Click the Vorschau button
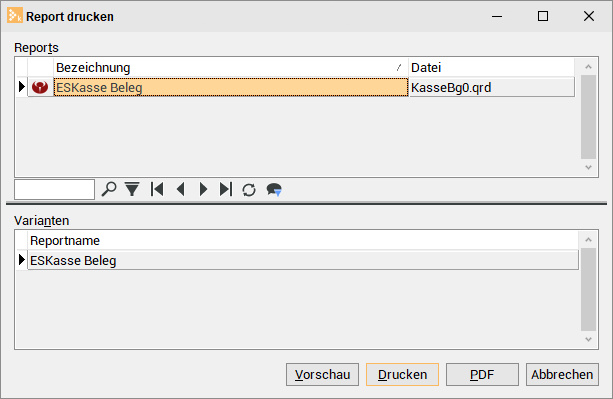This screenshot has width=613, height=399. point(322,374)
